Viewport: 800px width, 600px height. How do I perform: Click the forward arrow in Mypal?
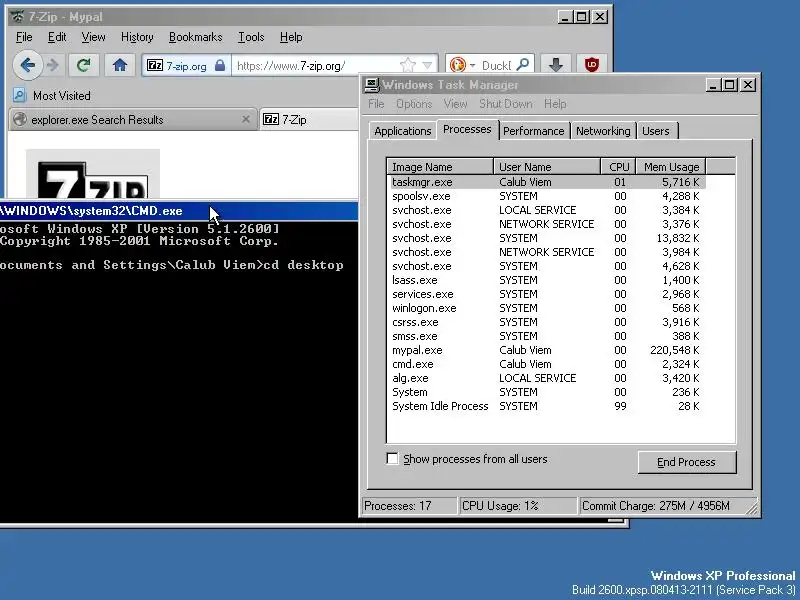click(x=53, y=65)
